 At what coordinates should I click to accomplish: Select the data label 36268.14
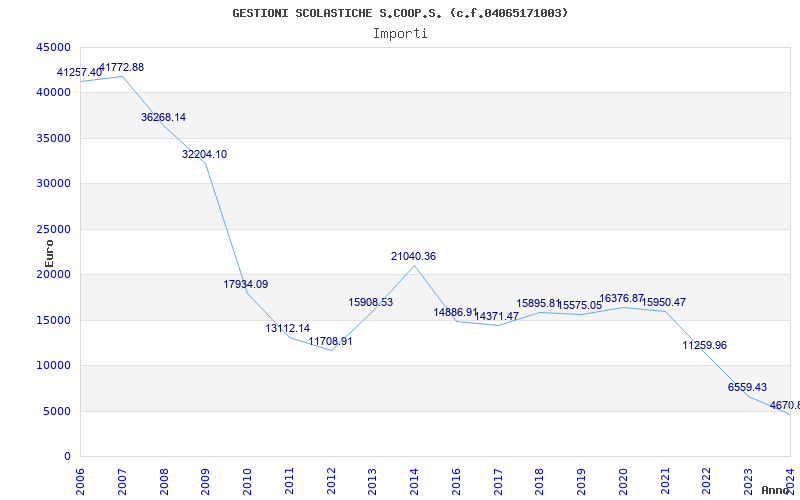tap(163, 117)
